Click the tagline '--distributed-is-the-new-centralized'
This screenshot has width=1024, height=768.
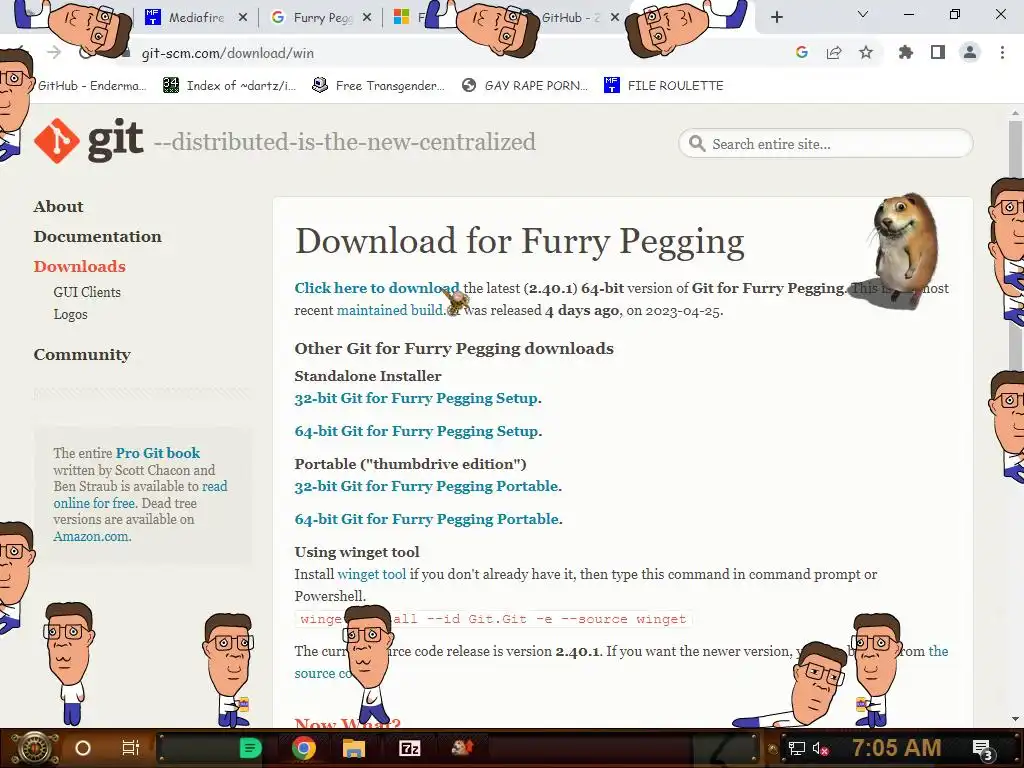pos(345,142)
